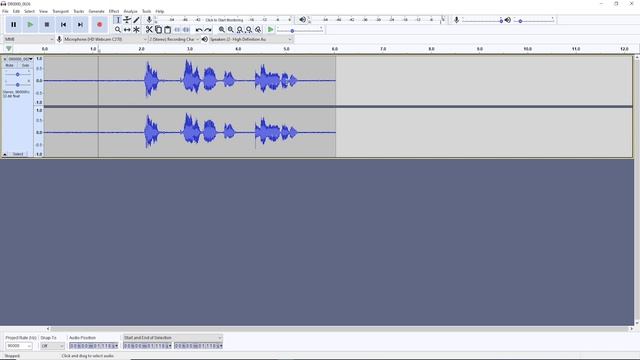The image size is (640, 360).
Task: Open the View menu
Action: tap(43, 11)
